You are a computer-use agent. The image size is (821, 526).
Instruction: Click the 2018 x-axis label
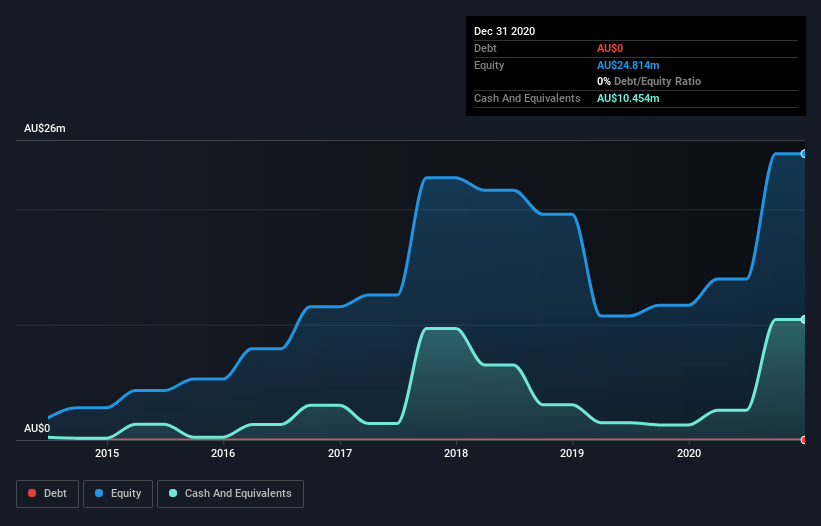pyautogui.click(x=456, y=453)
